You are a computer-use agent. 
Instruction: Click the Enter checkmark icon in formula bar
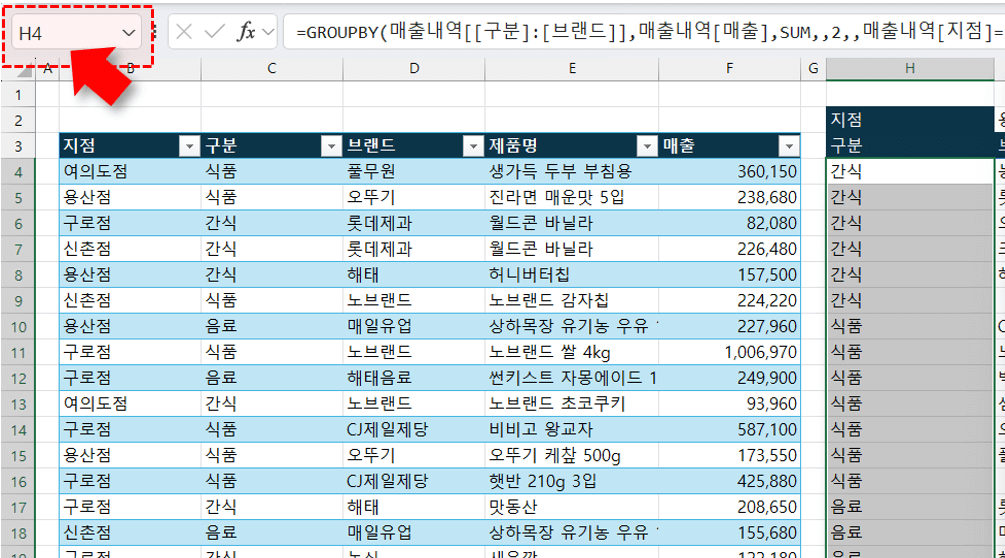(213, 32)
